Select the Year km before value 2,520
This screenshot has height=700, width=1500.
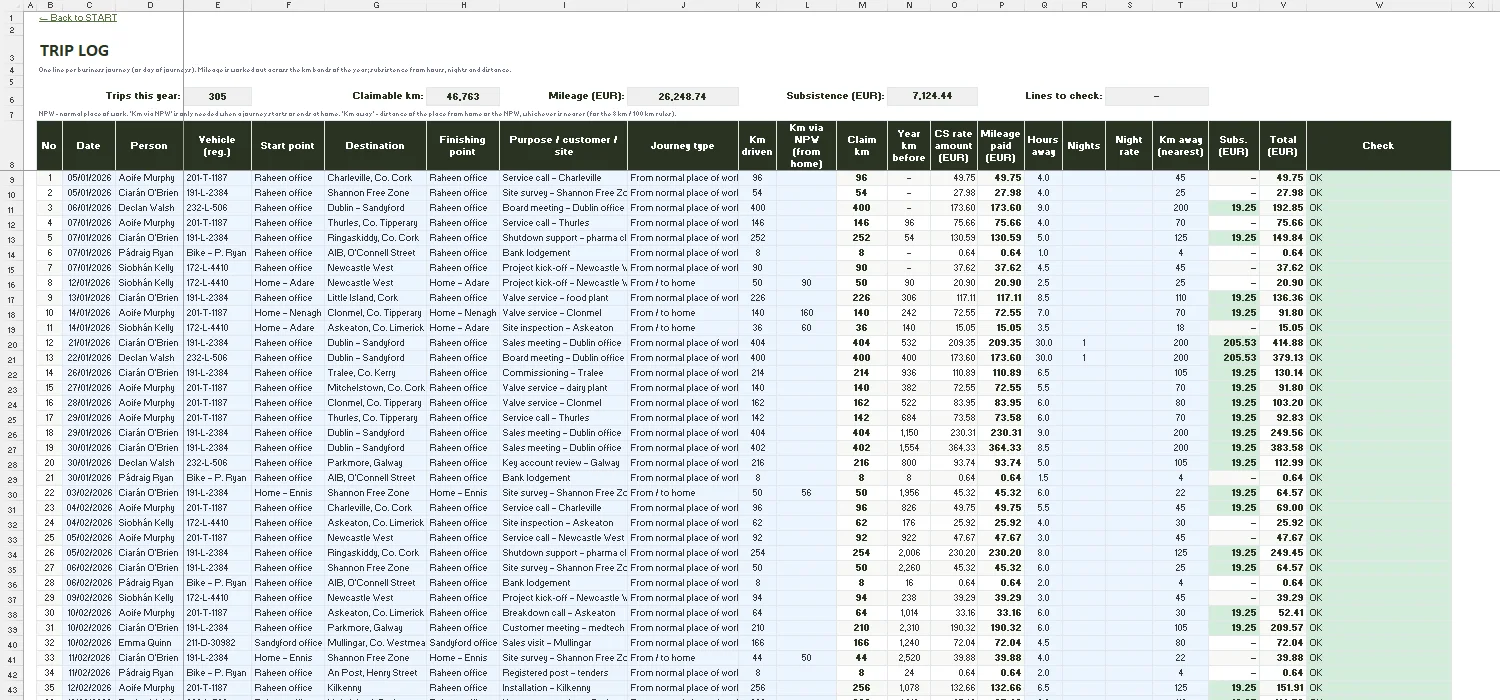click(x=909, y=658)
